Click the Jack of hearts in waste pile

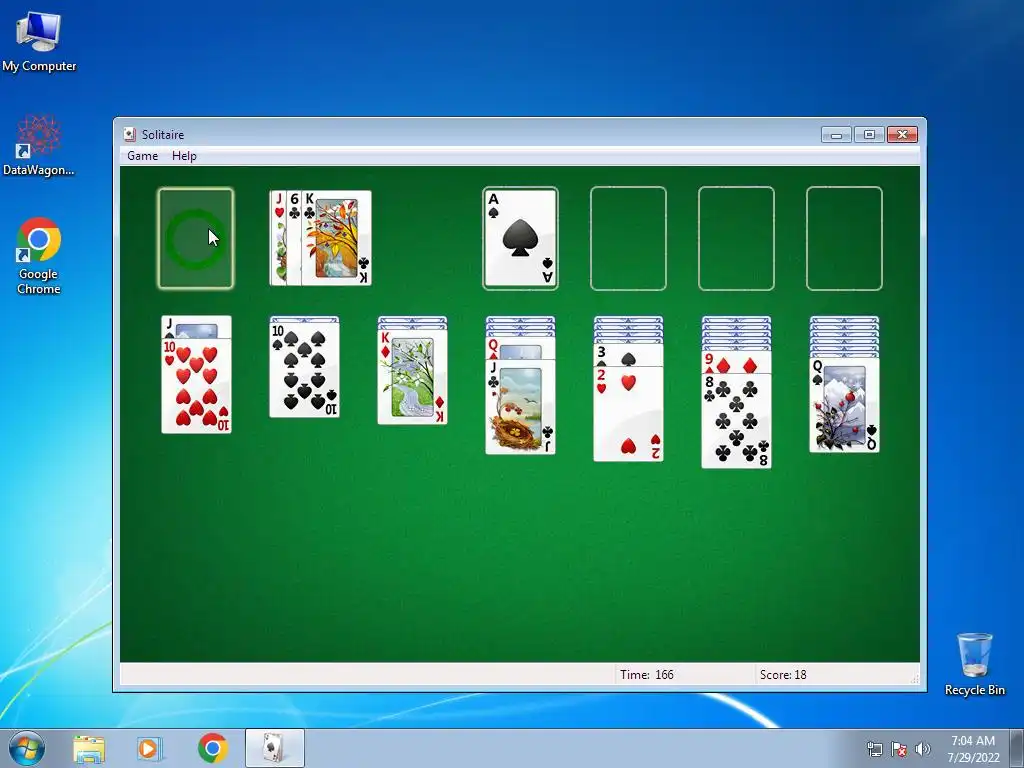[278, 238]
